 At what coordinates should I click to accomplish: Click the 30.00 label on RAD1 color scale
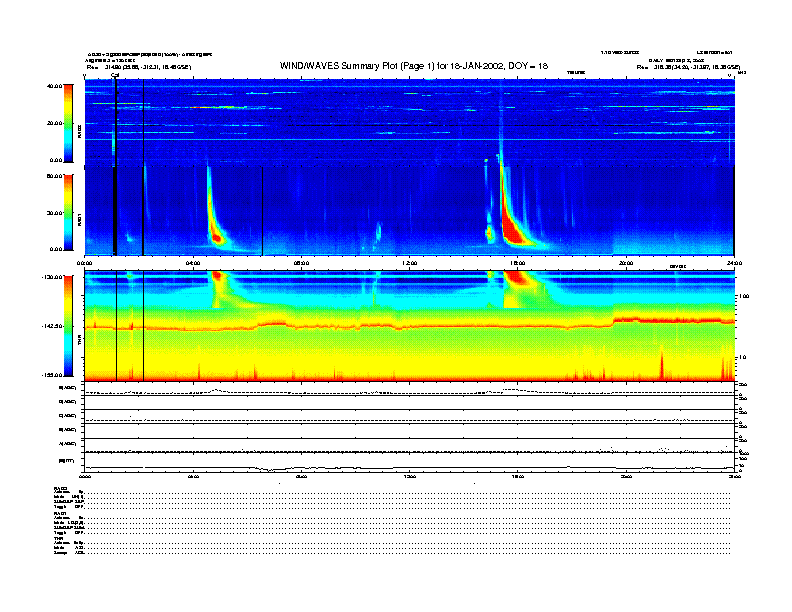click(54, 213)
